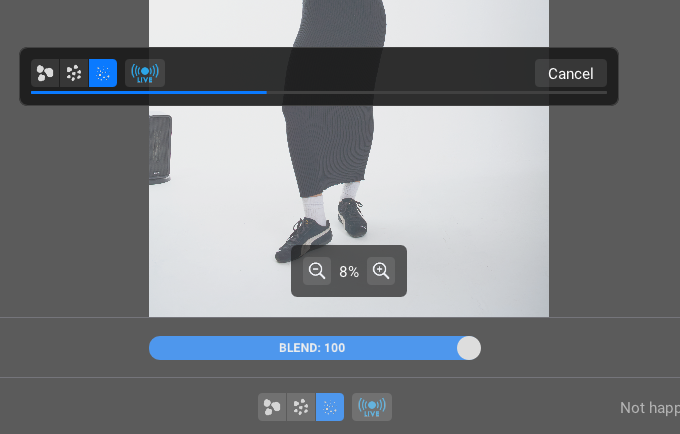Zoom in with the magnifier plus icon
Viewport: 680px width, 434px height.
tap(381, 271)
